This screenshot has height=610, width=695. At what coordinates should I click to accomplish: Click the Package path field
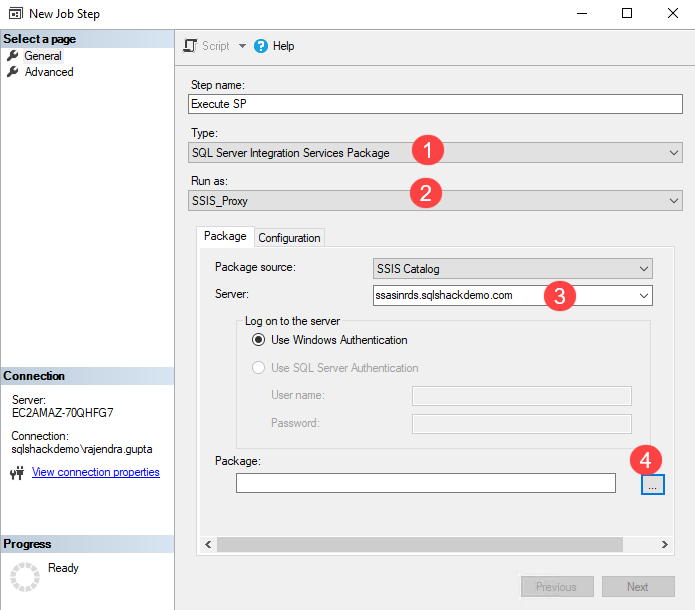pyautogui.click(x=426, y=483)
